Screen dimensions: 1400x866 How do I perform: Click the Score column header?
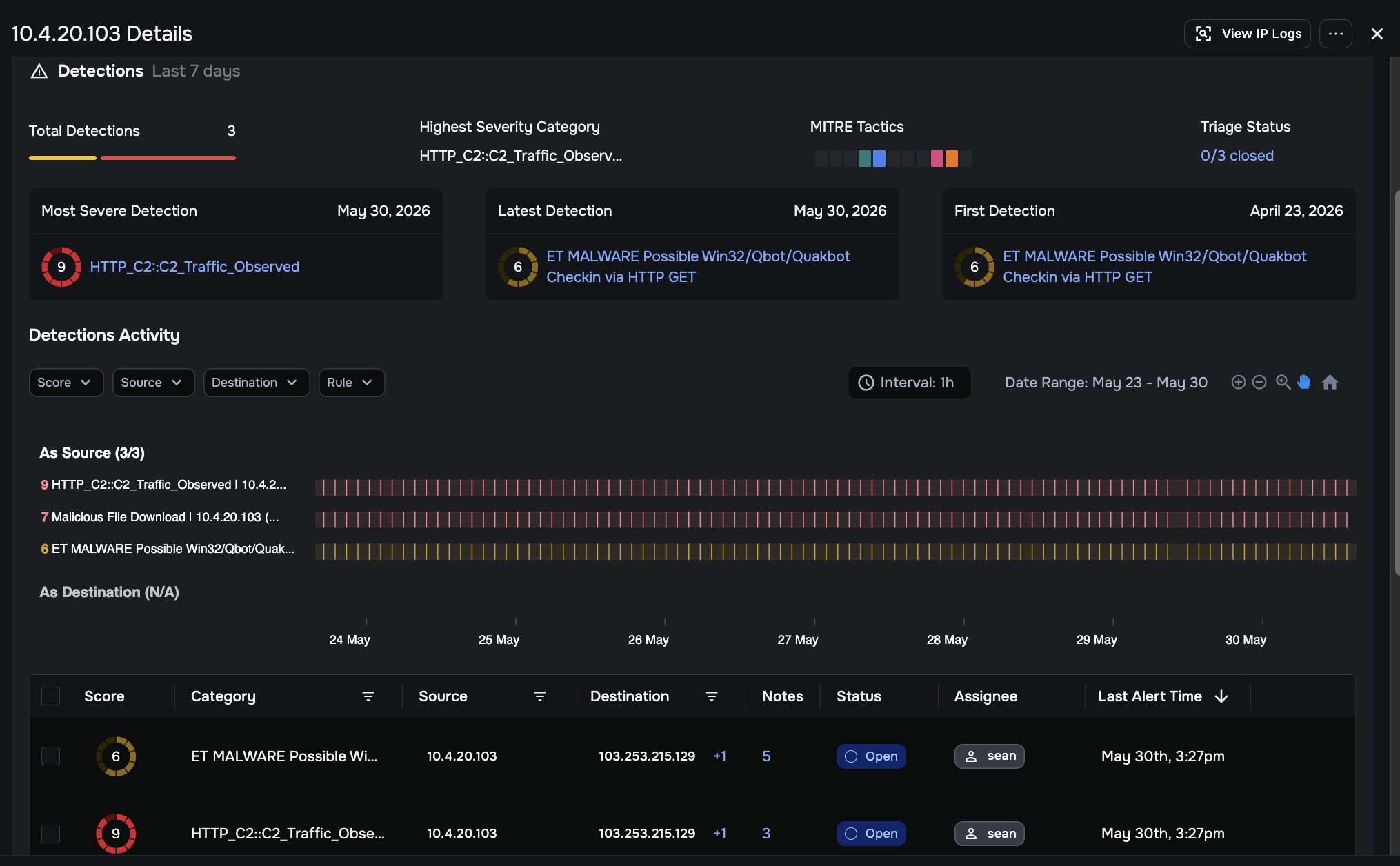click(x=104, y=696)
